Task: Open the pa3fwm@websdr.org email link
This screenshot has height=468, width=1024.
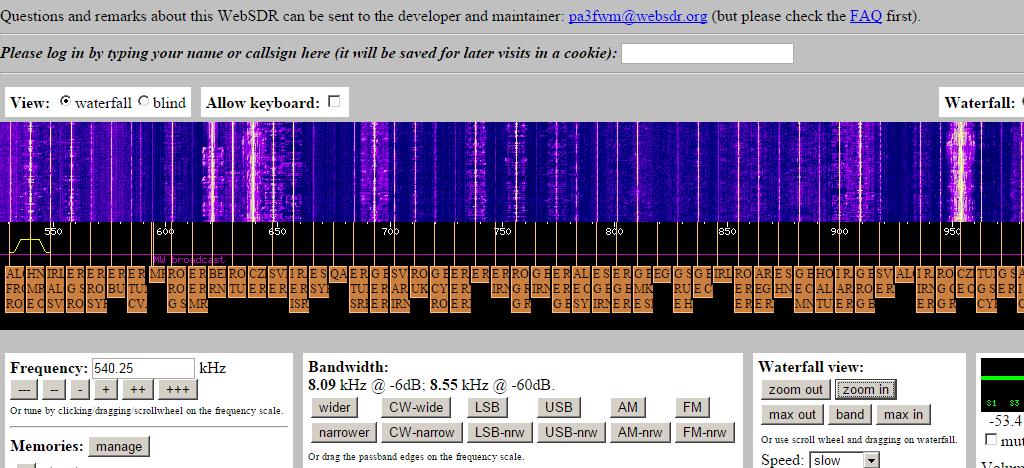Action: 638,16
